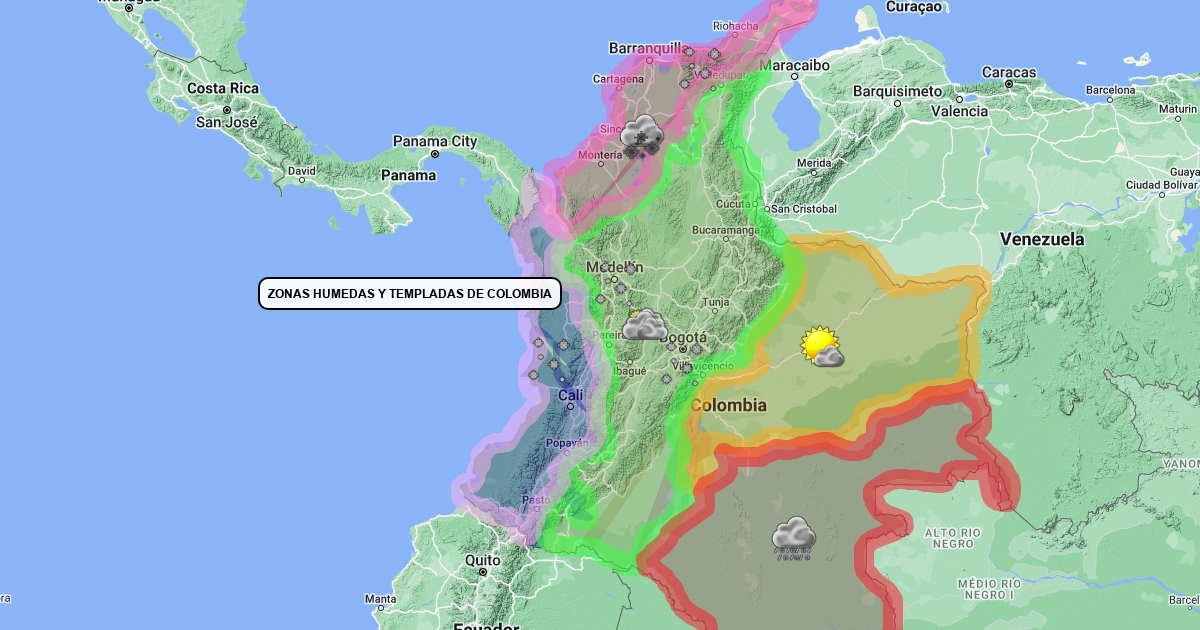This screenshot has width=1200, height=630.
Task: Click the Colombia country label
Action: click(729, 405)
